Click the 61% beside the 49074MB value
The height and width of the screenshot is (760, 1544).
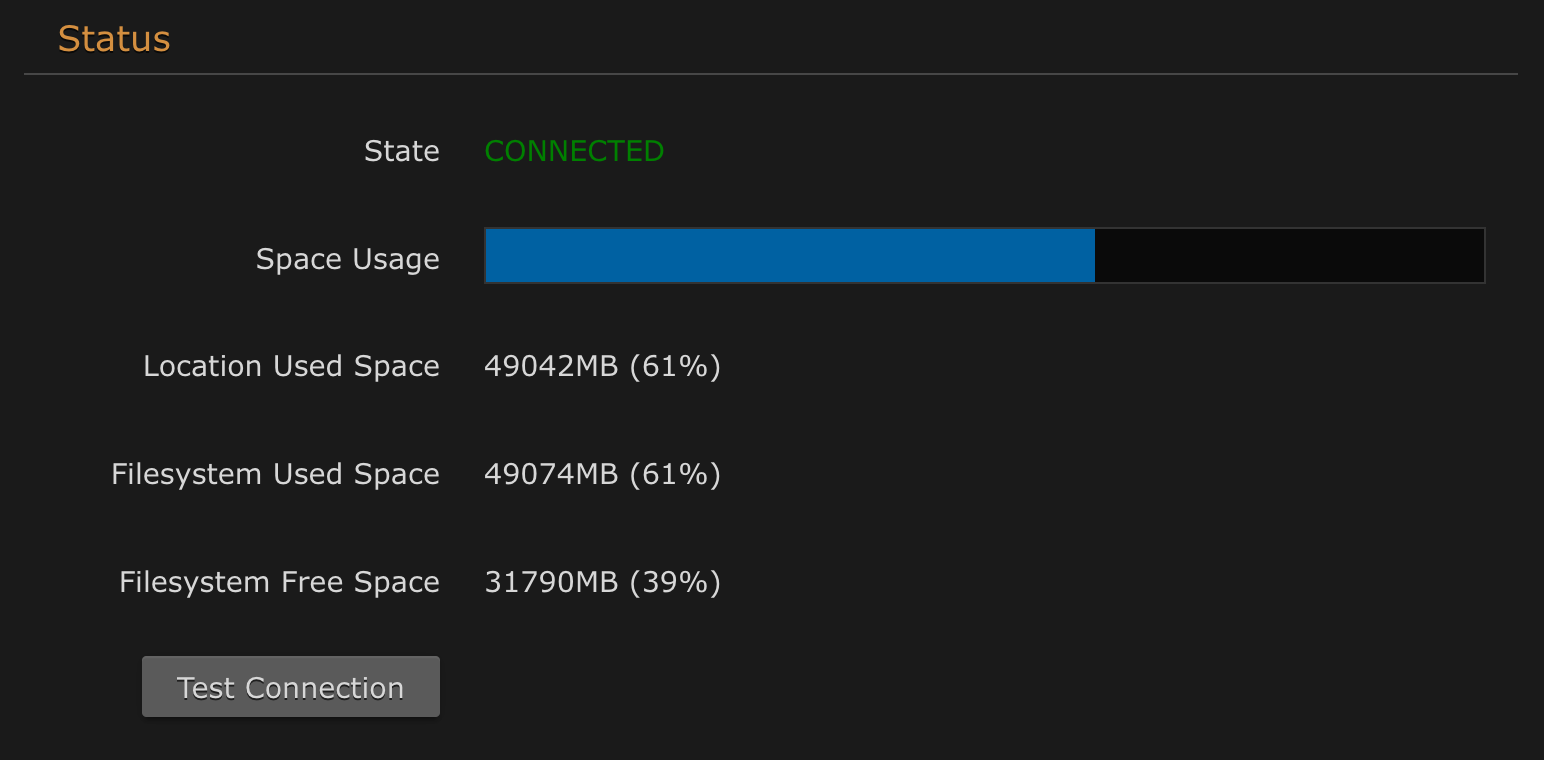[675, 474]
